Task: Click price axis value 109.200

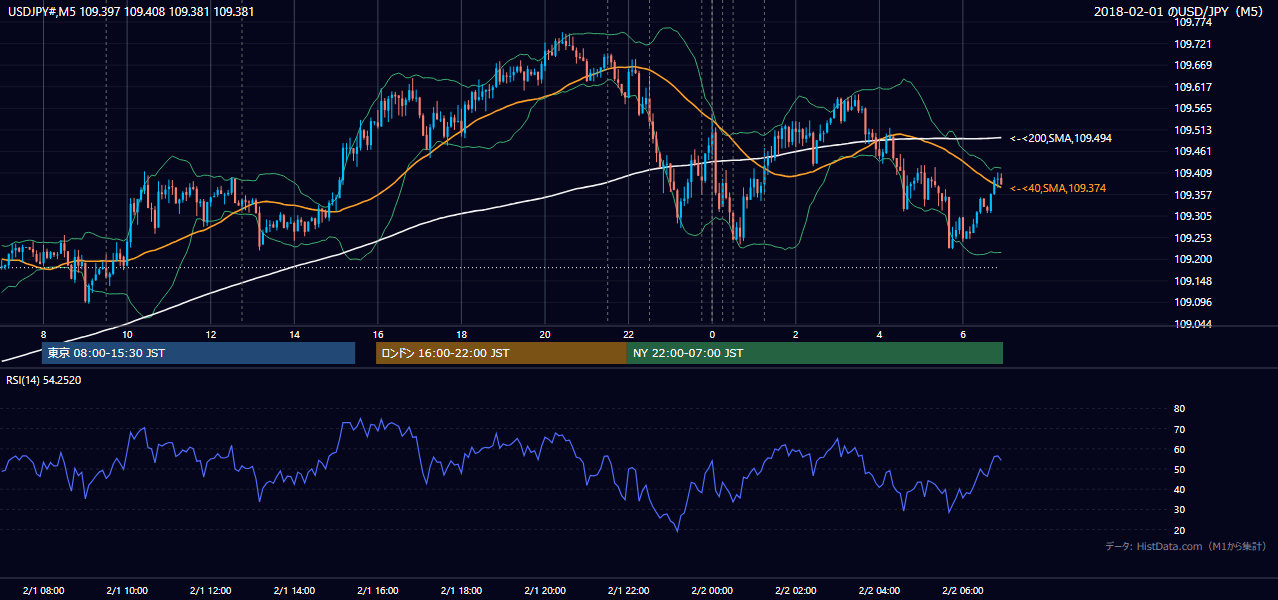Action: [1193, 259]
